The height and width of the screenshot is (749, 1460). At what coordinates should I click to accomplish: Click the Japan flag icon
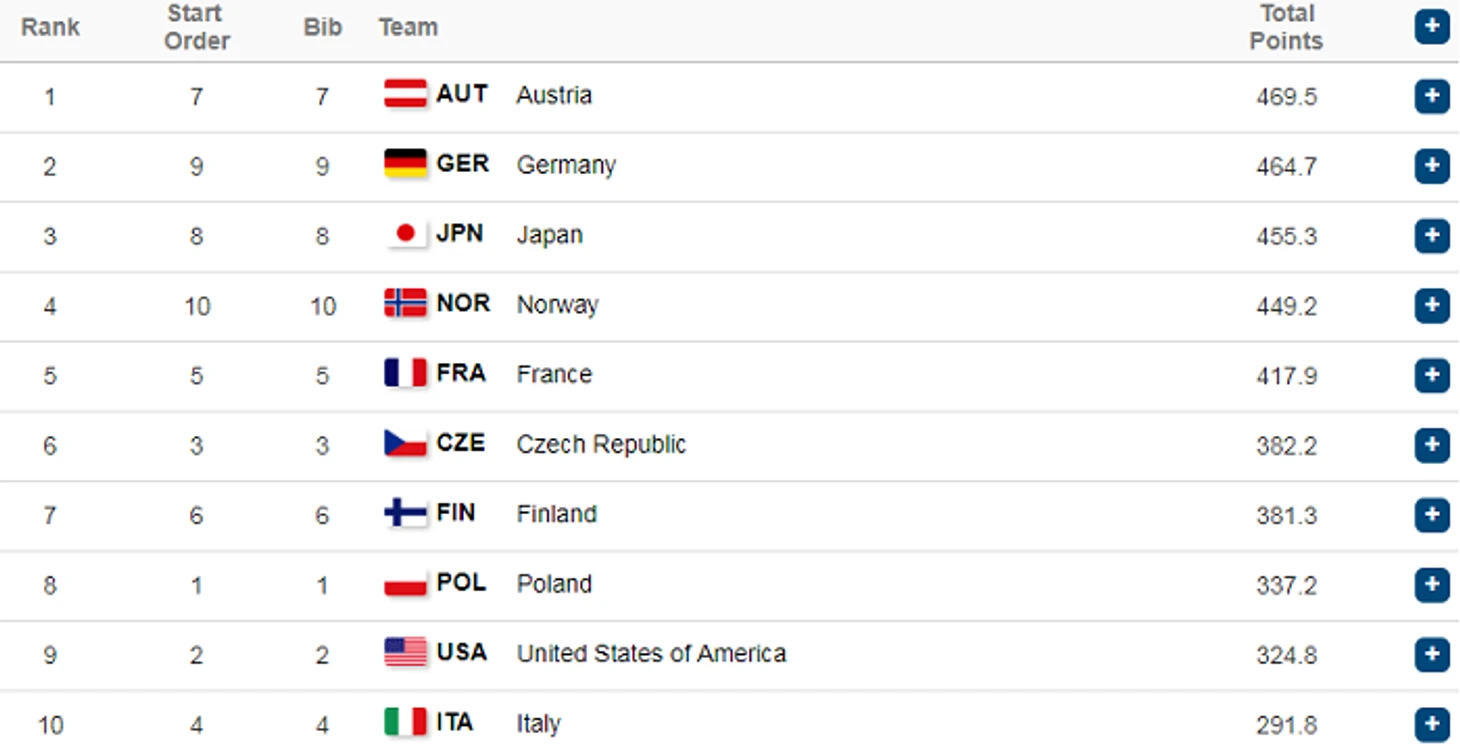coord(405,234)
